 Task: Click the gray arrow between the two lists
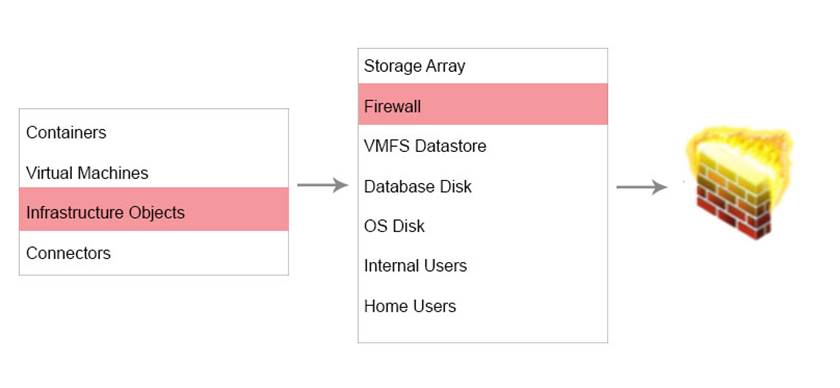(x=322, y=185)
